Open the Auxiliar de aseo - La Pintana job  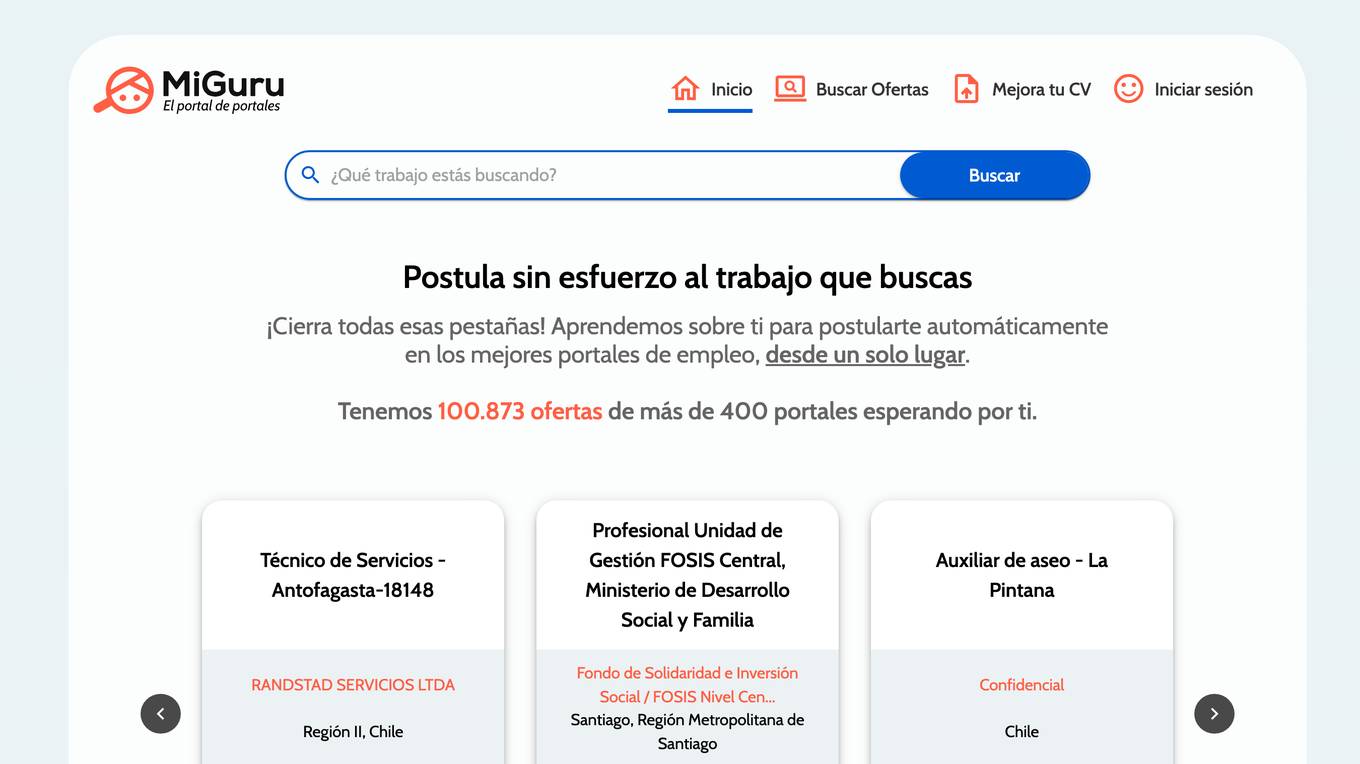pos(1021,575)
